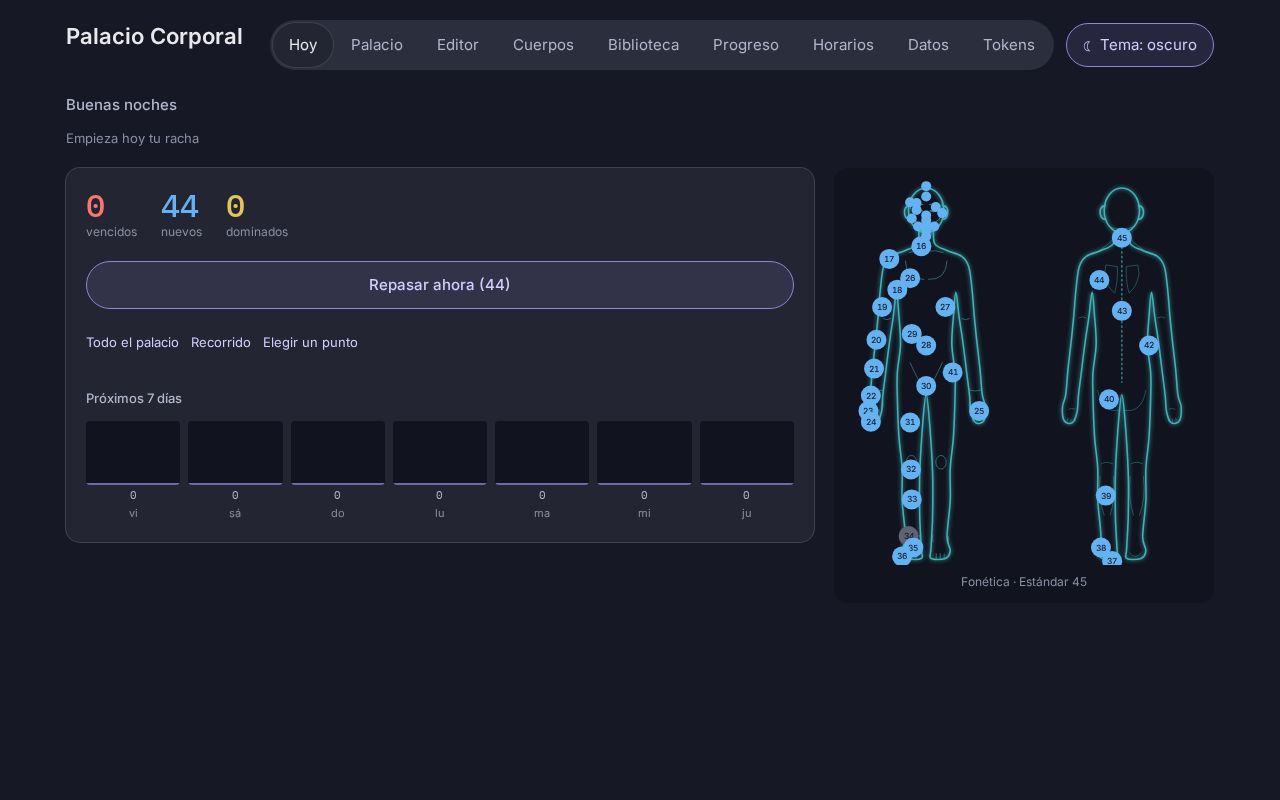1280x800 pixels.
Task: Select body point 16 on the neck
Action: [x=921, y=246]
